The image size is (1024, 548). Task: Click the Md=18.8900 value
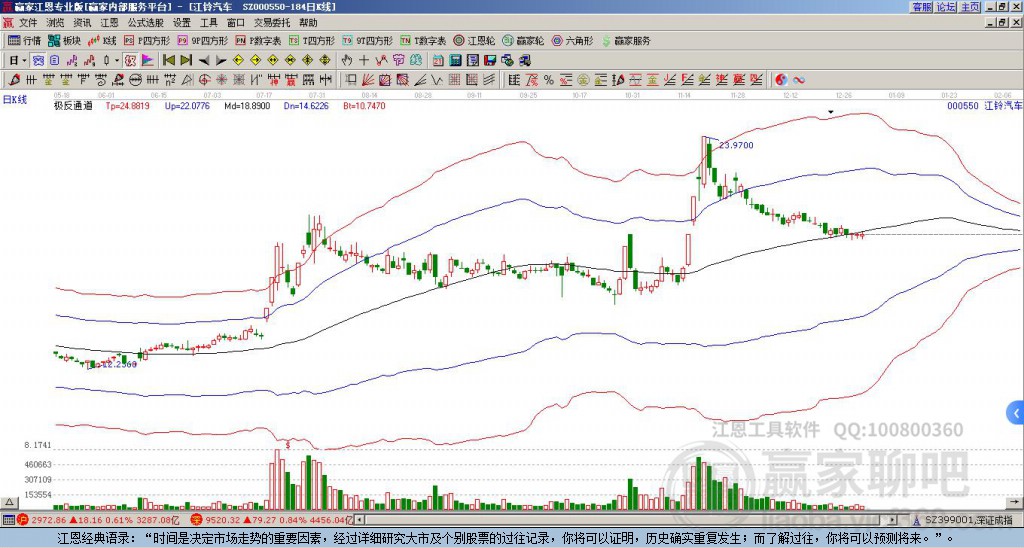pyautogui.click(x=247, y=105)
